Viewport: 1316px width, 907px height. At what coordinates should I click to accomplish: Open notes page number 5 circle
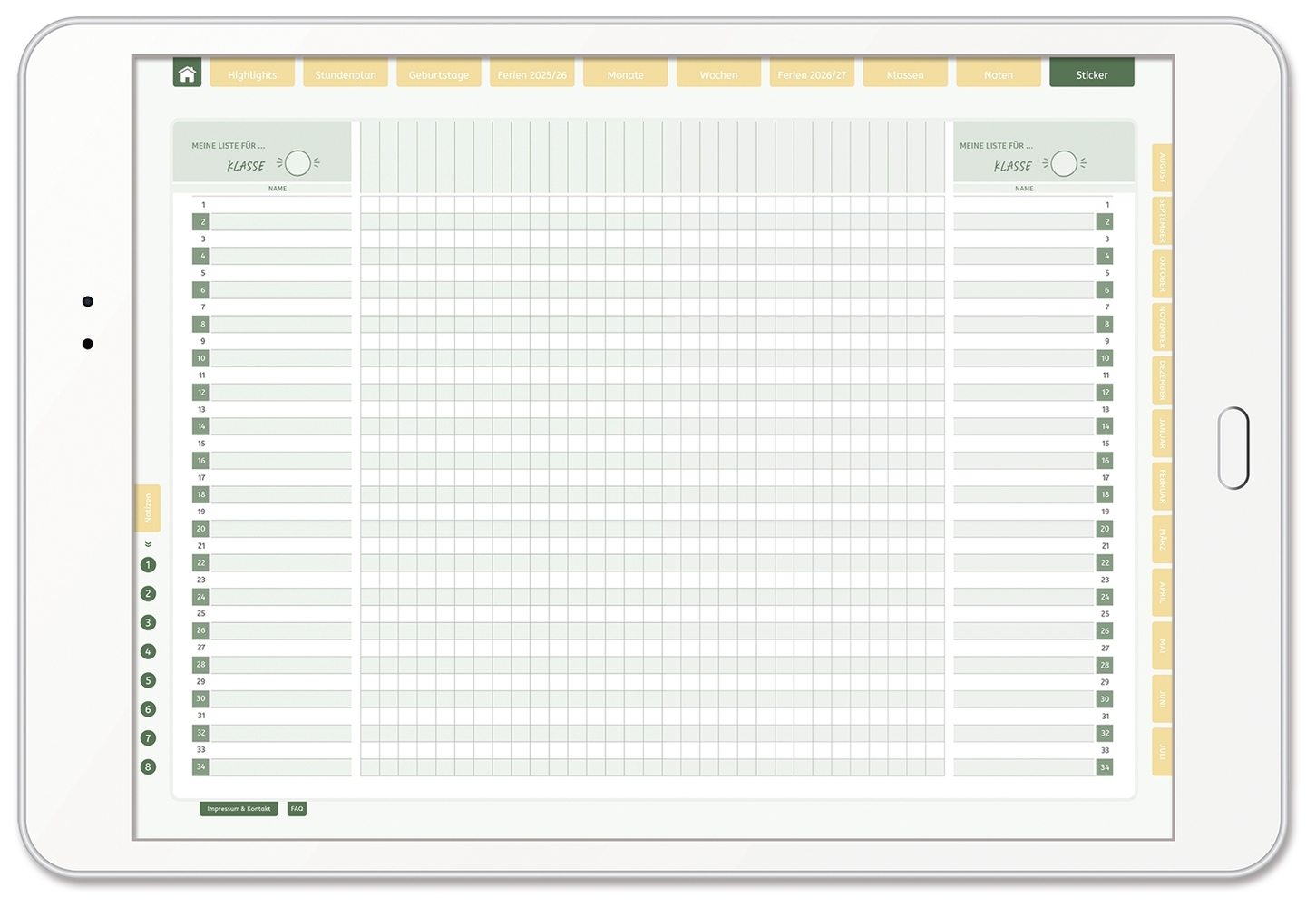pyautogui.click(x=148, y=680)
